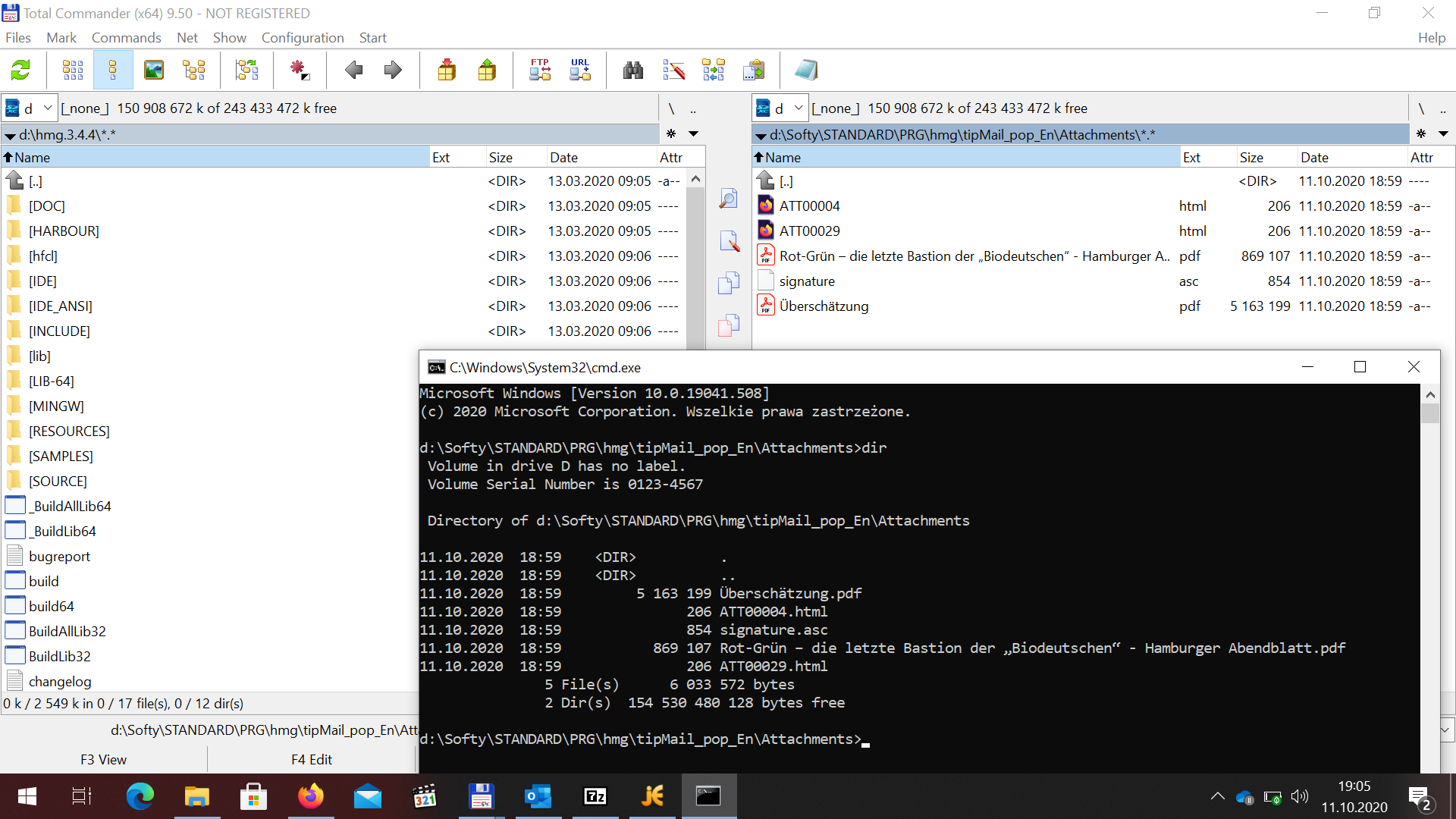Screen dimensions: 1456x819
Task: Select Überschätzung pdf file in right panel
Action: pyautogui.click(x=824, y=306)
